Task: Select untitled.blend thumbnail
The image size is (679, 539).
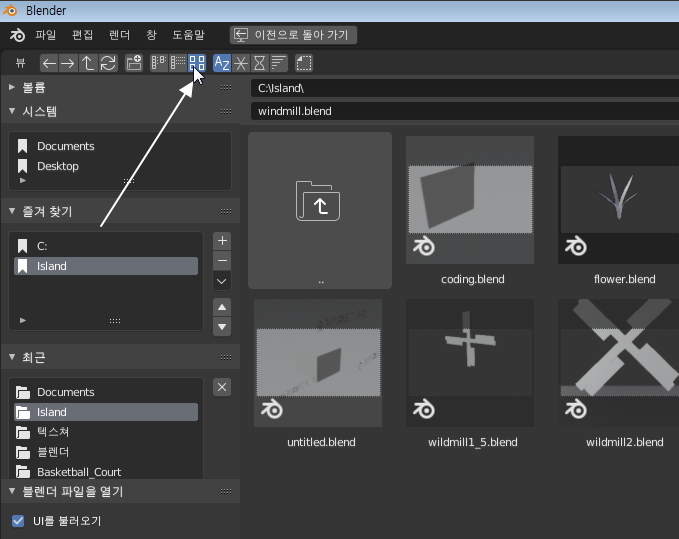Action: click(318, 363)
